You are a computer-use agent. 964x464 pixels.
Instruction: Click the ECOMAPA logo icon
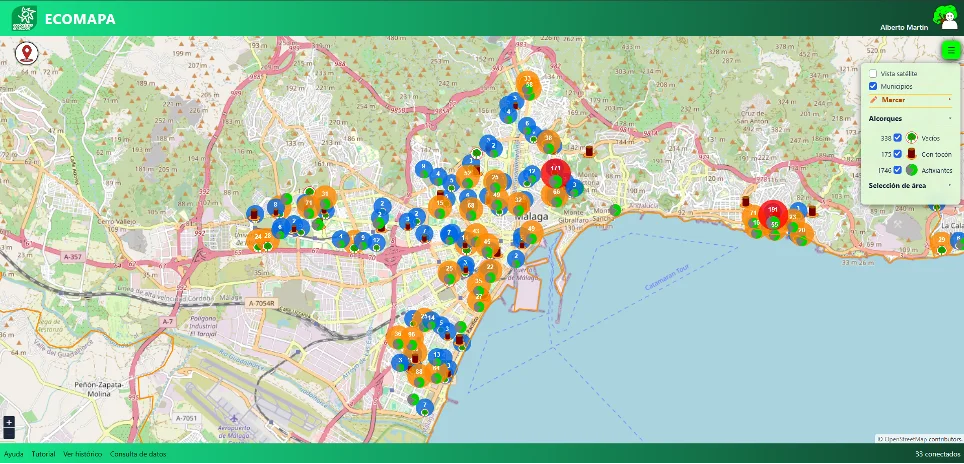(x=24, y=18)
